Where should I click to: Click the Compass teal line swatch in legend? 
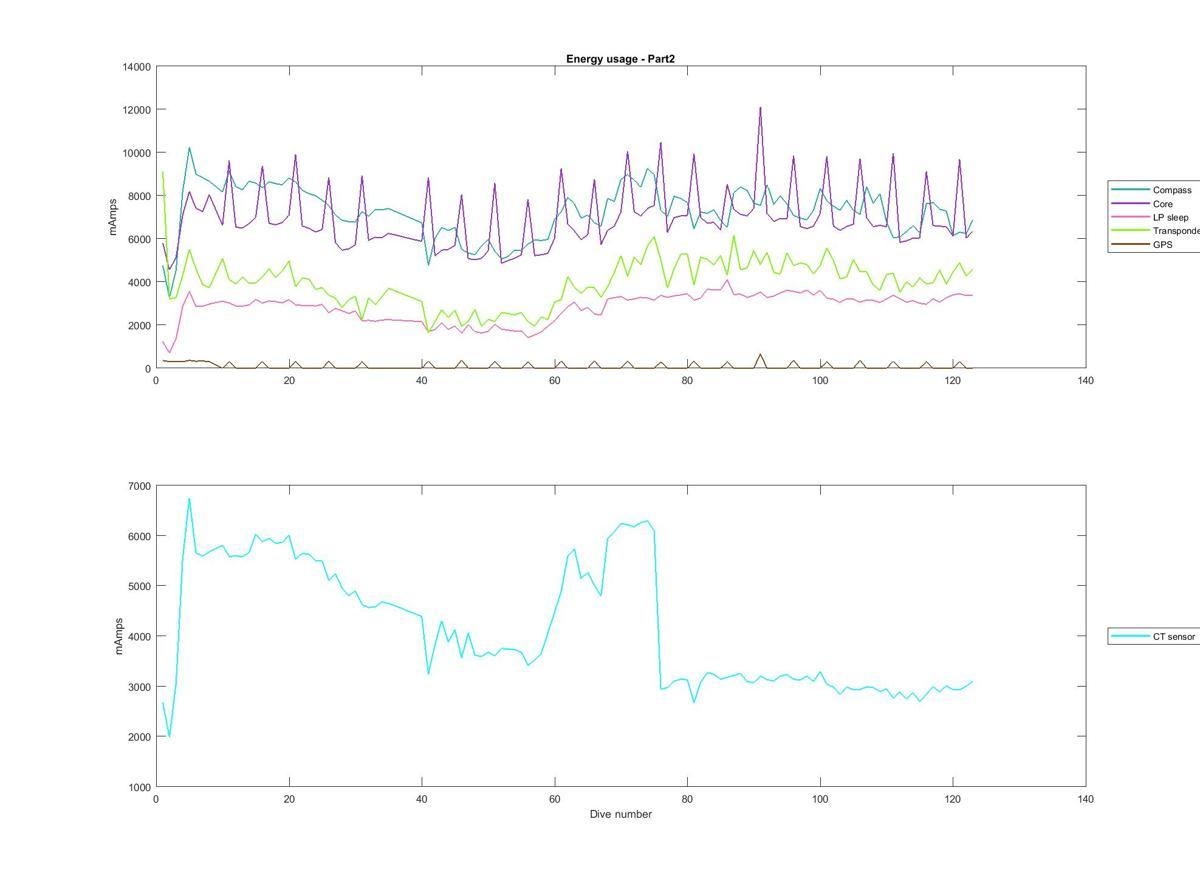(1130, 190)
